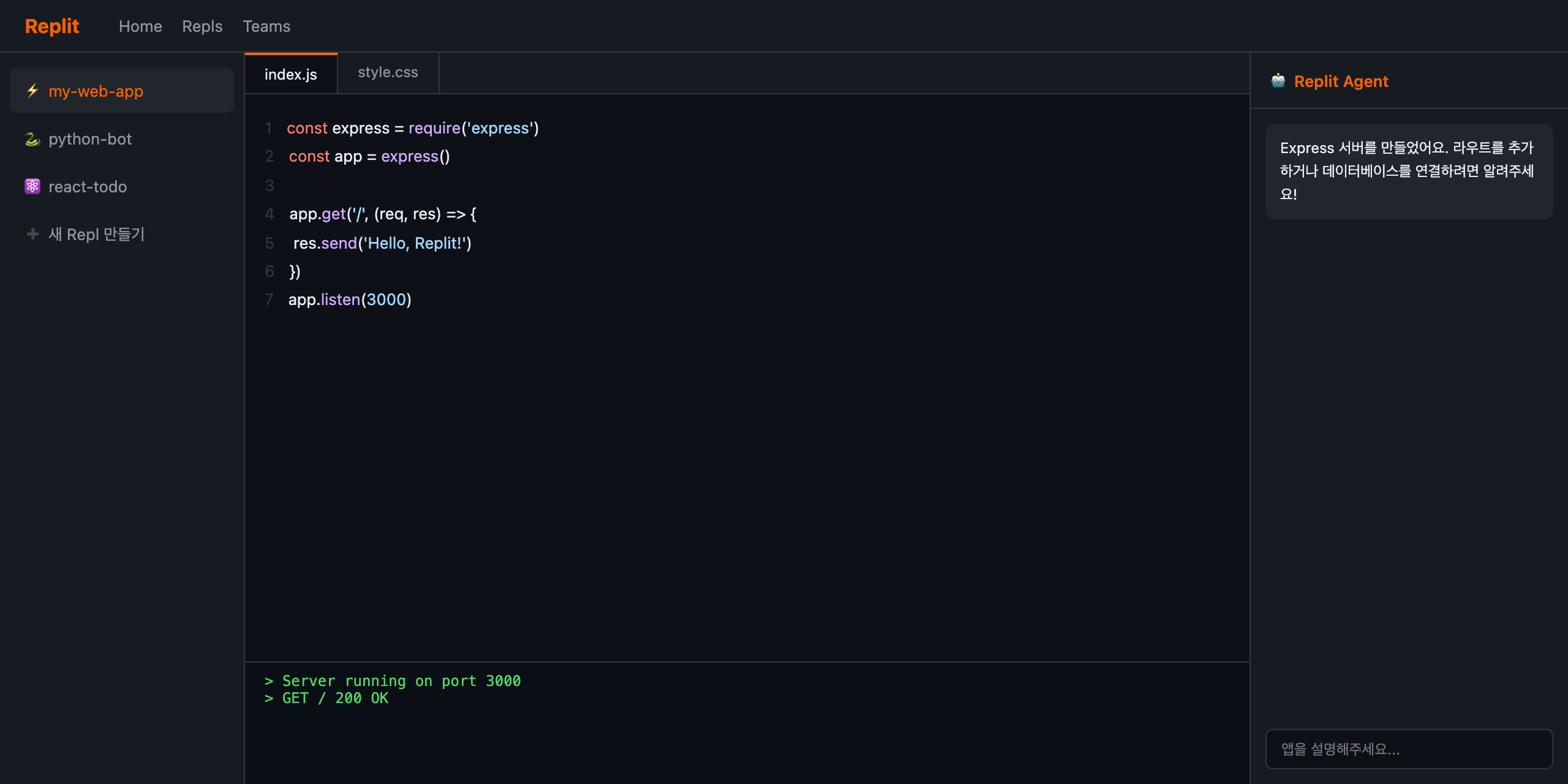Click console line GET / 200 OK
Screen dimensions: 1568x784
(326, 698)
